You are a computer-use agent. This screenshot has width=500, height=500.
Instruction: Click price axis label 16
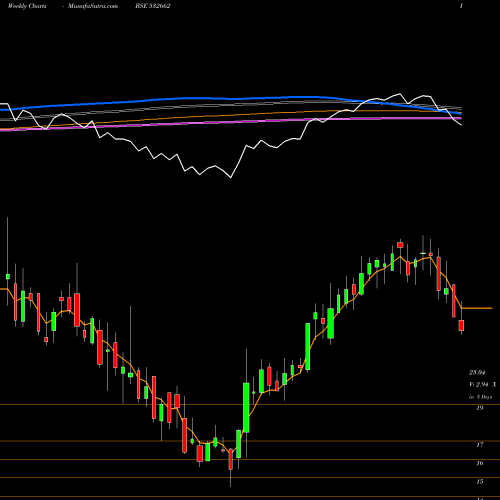click(x=480, y=463)
